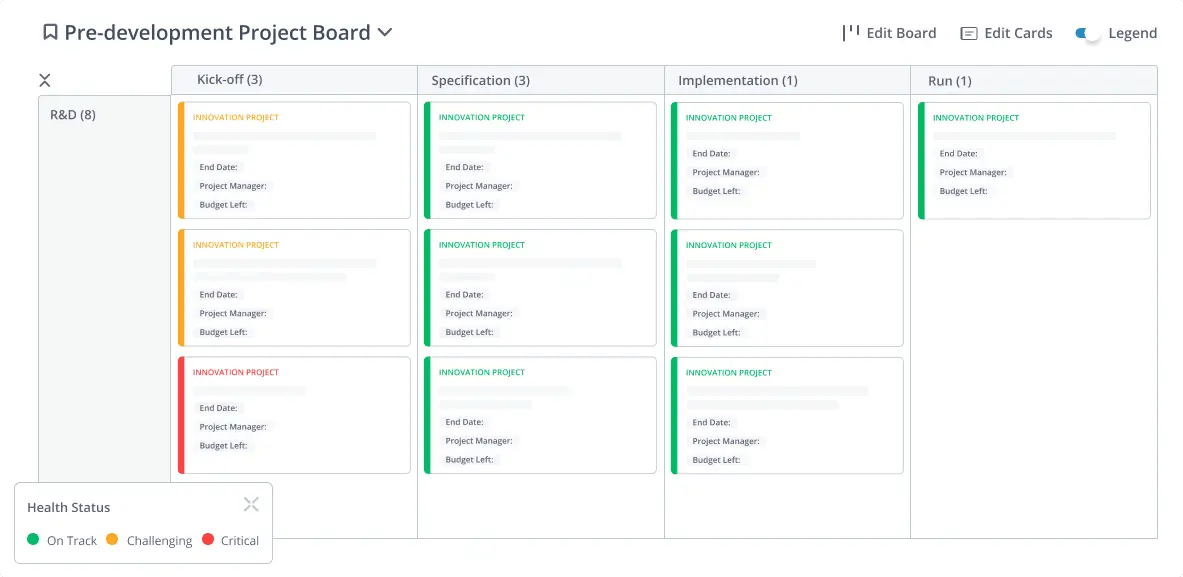Toggle the Legend switch off

[x=1087, y=33]
